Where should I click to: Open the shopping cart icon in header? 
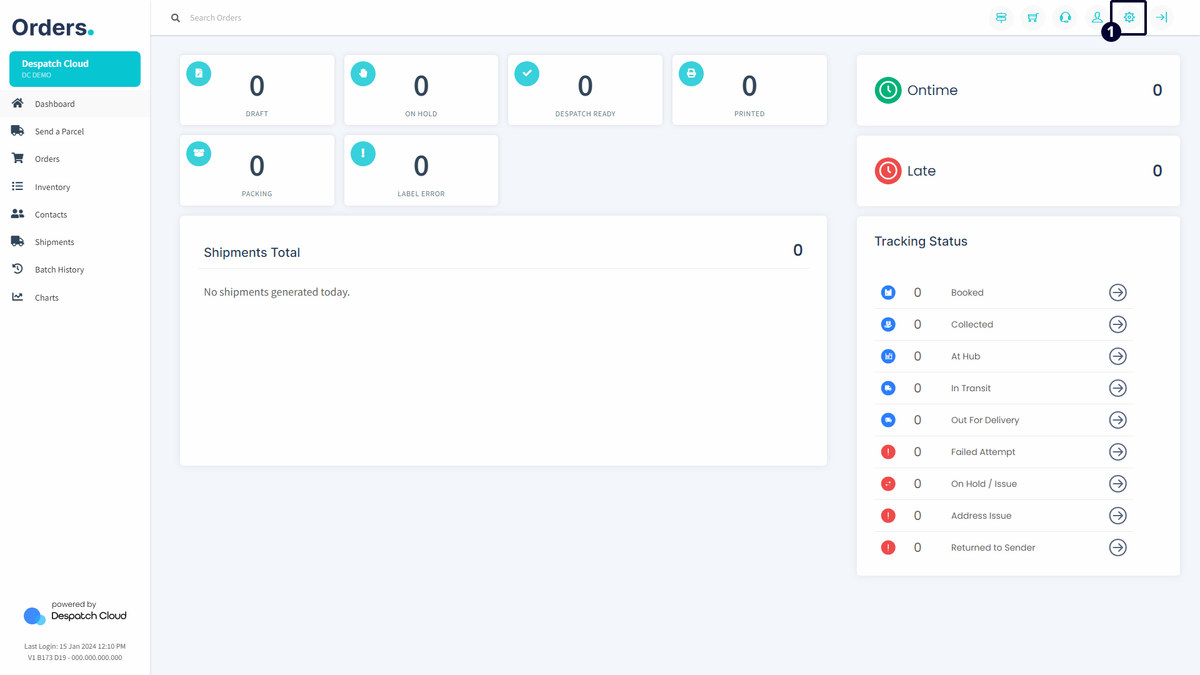(x=1033, y=18)
